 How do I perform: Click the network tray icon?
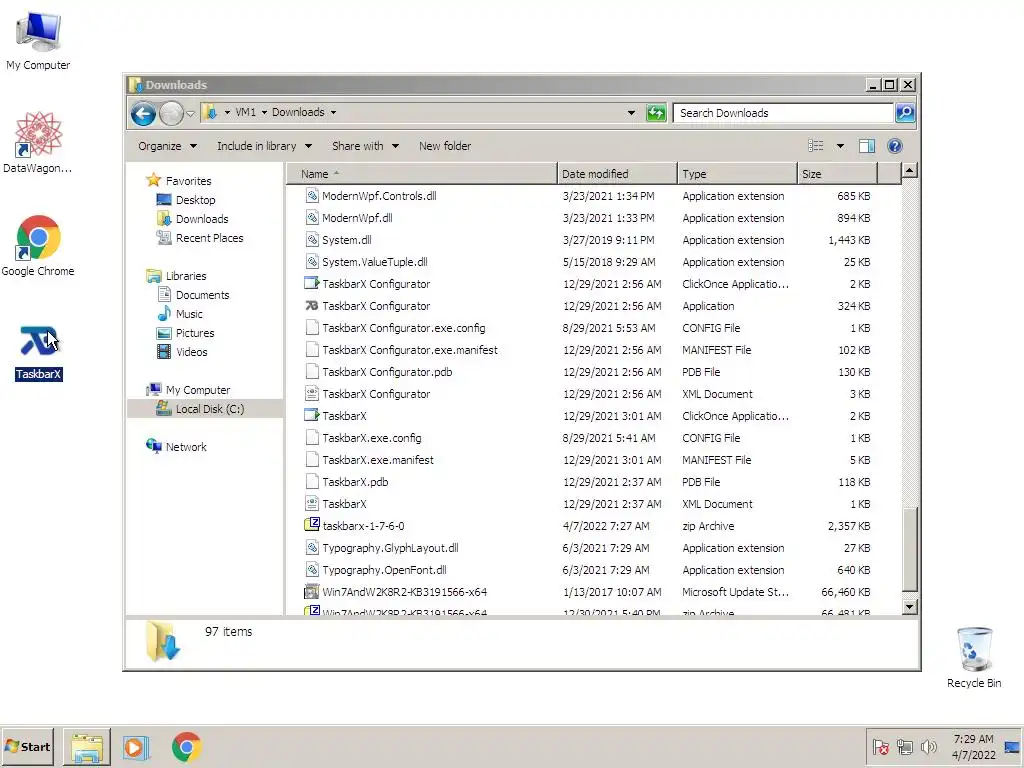click(904, 747)
